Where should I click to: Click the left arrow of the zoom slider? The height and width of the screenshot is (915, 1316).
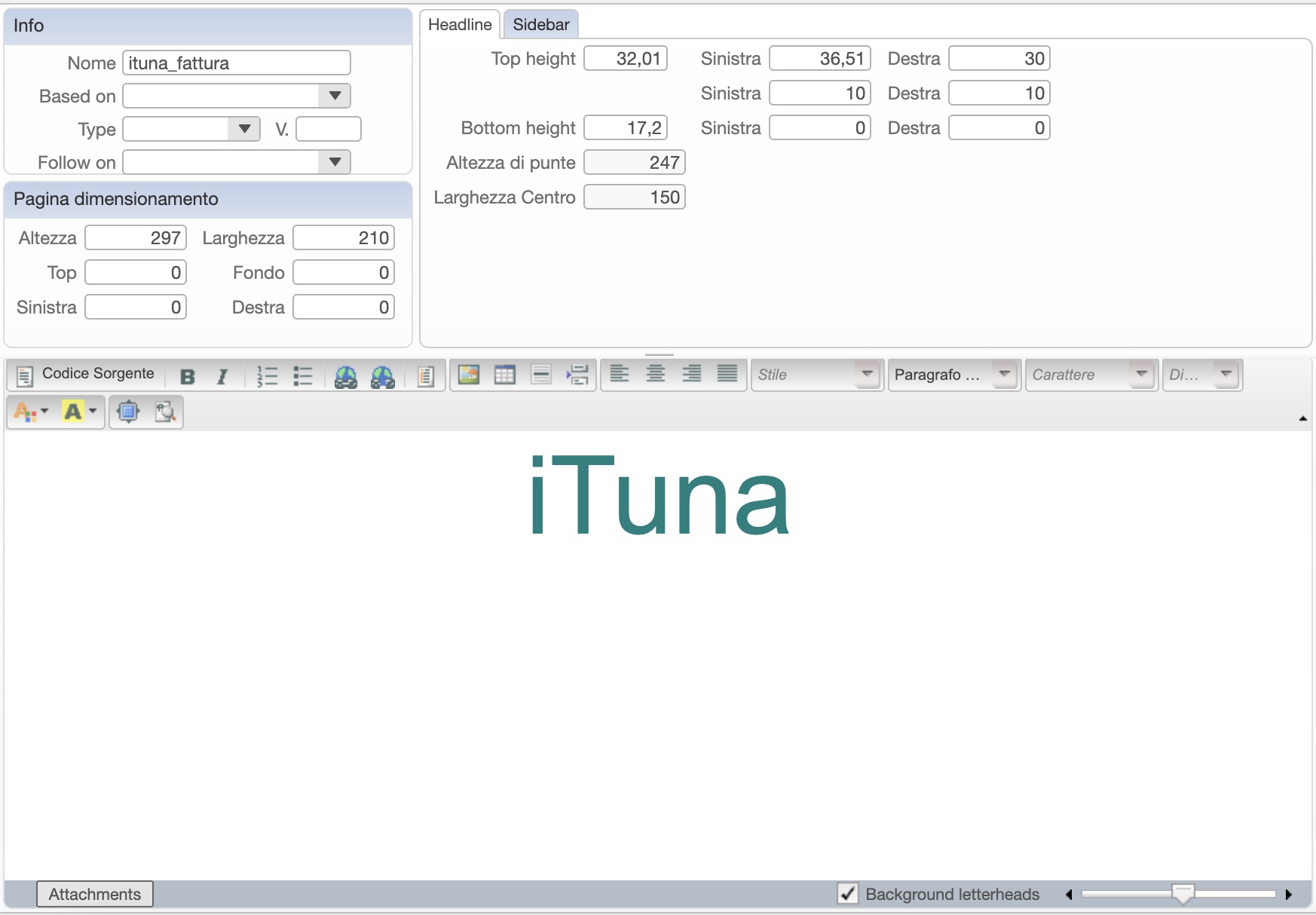click(x=1069, y=895)
